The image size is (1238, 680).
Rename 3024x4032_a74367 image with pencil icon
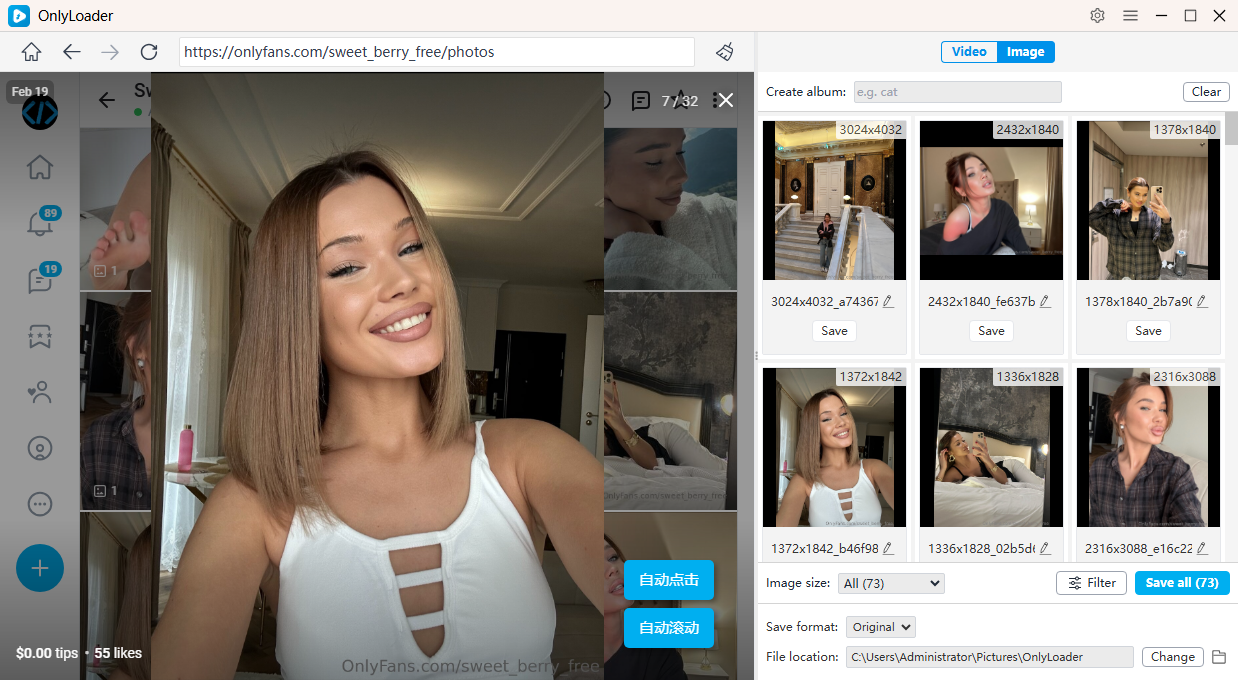point(888,301)
